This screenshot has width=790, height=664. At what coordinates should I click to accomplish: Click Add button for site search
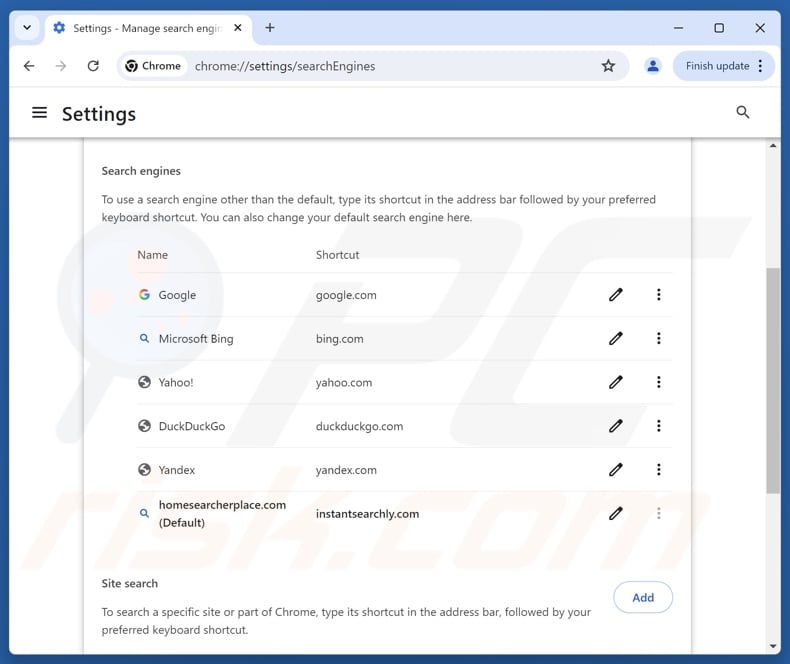click(643, 597)
